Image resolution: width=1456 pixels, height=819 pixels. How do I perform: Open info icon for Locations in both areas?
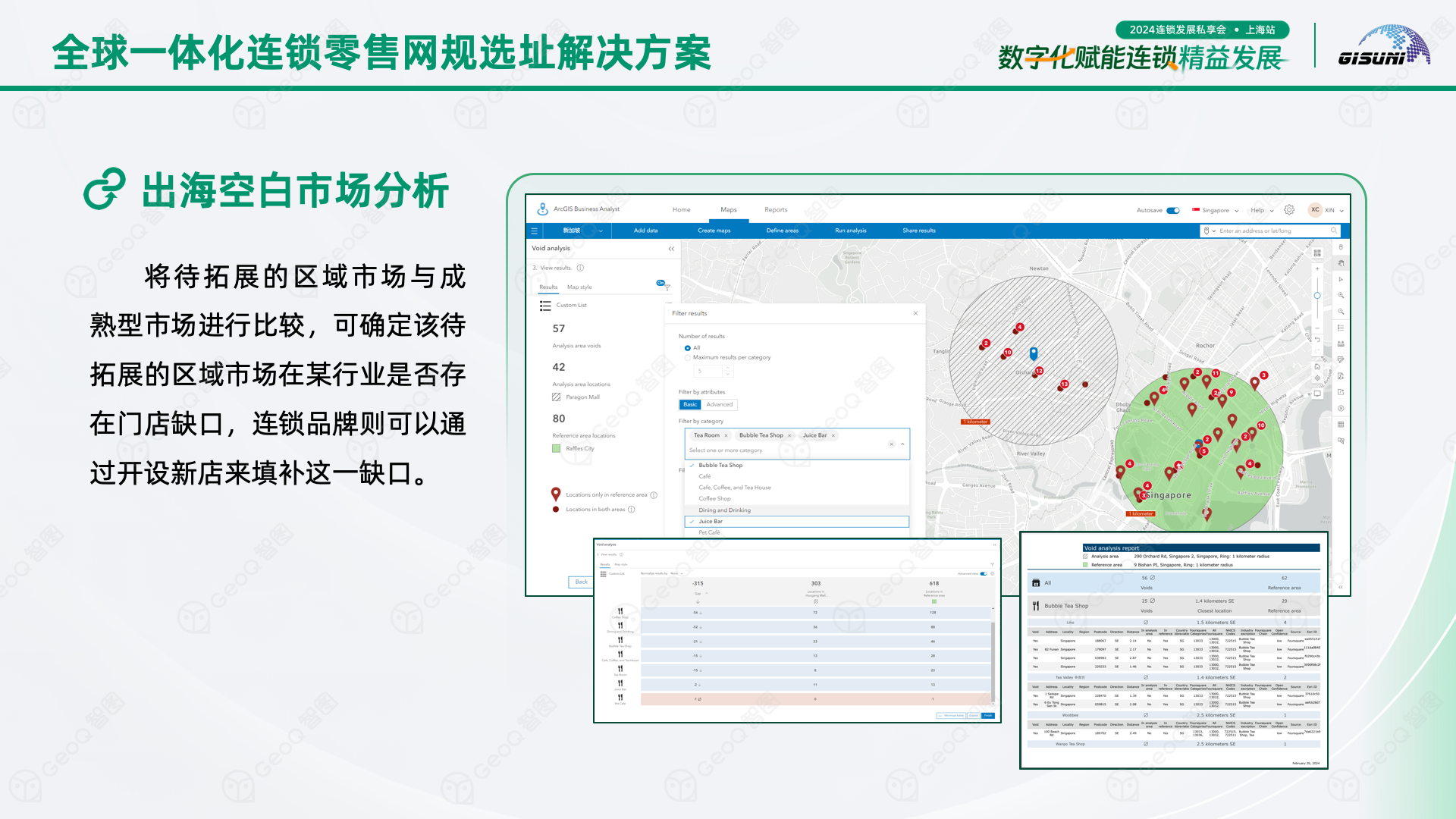click(632, 510)
